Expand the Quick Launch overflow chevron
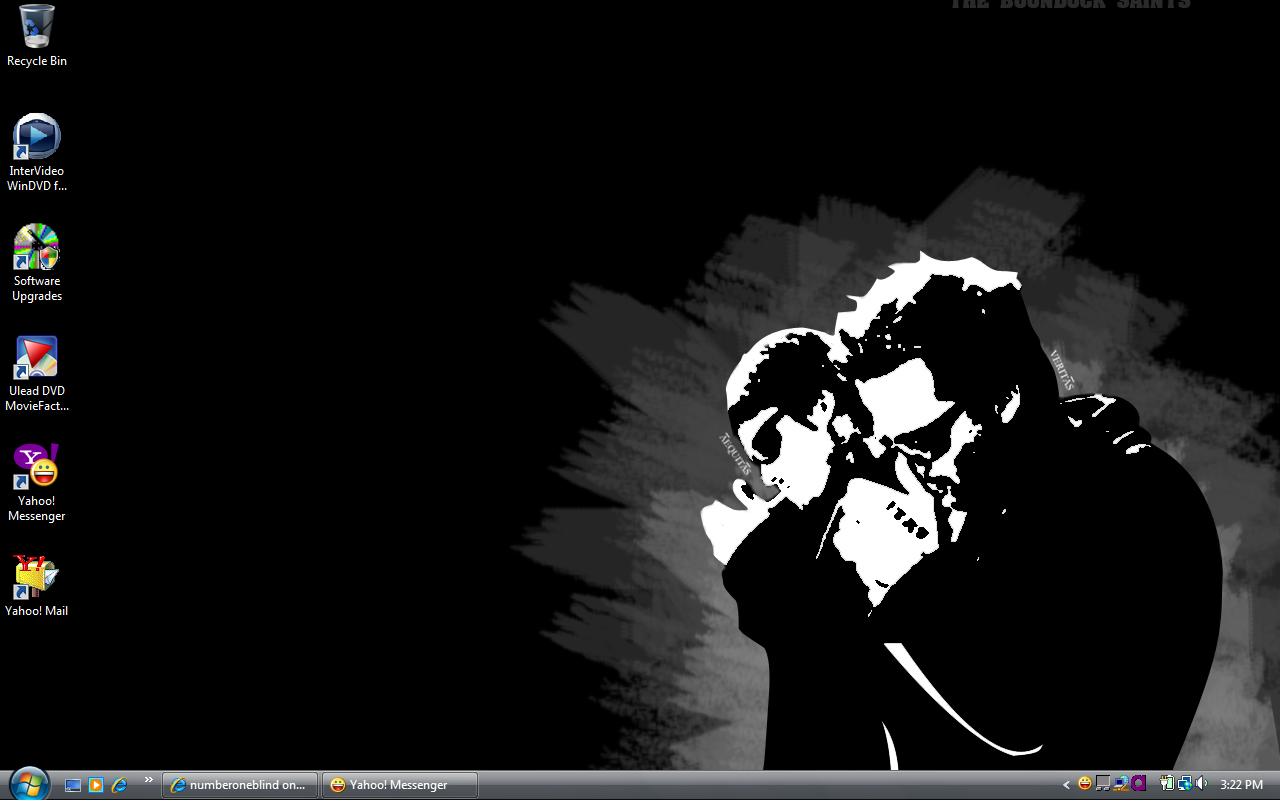Image resolution: width=1280 pixels, height=801 pixels. [149, 780]
